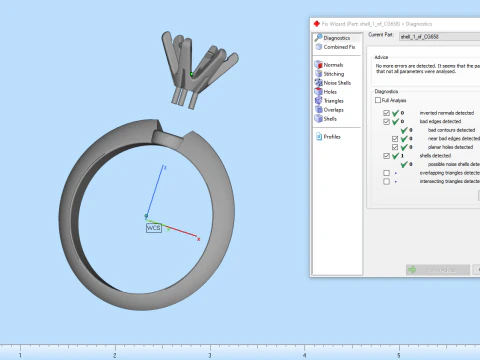This screenshot has height=360, width=480.
Task: Click the Current Part field shell_1_of_CG658
Action: 439,37
